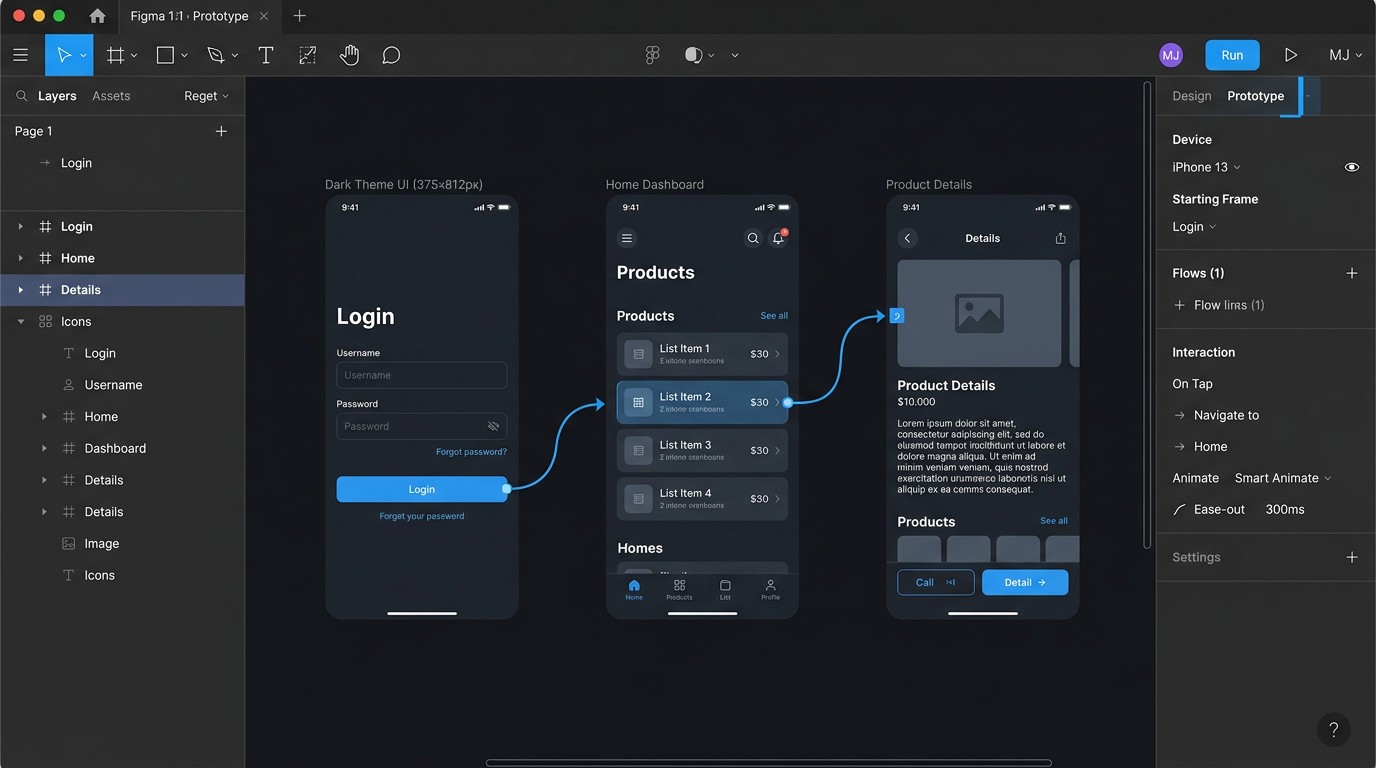1376x768 pixels.
Task: Close the Figma Prototype file tab
Action: (x=264, y=16)
